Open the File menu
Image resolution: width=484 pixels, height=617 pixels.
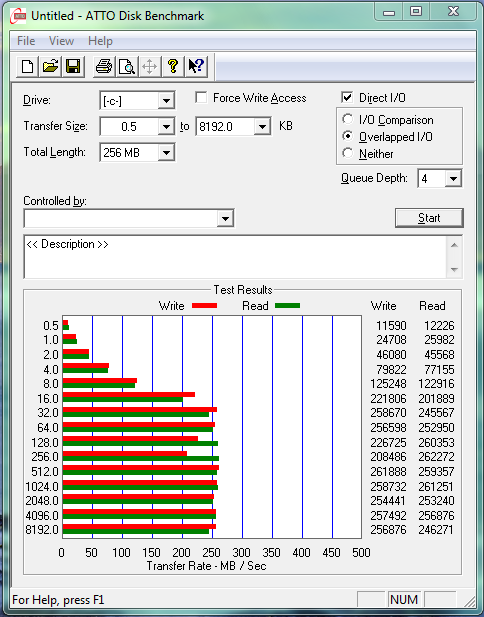coord(26,41)
